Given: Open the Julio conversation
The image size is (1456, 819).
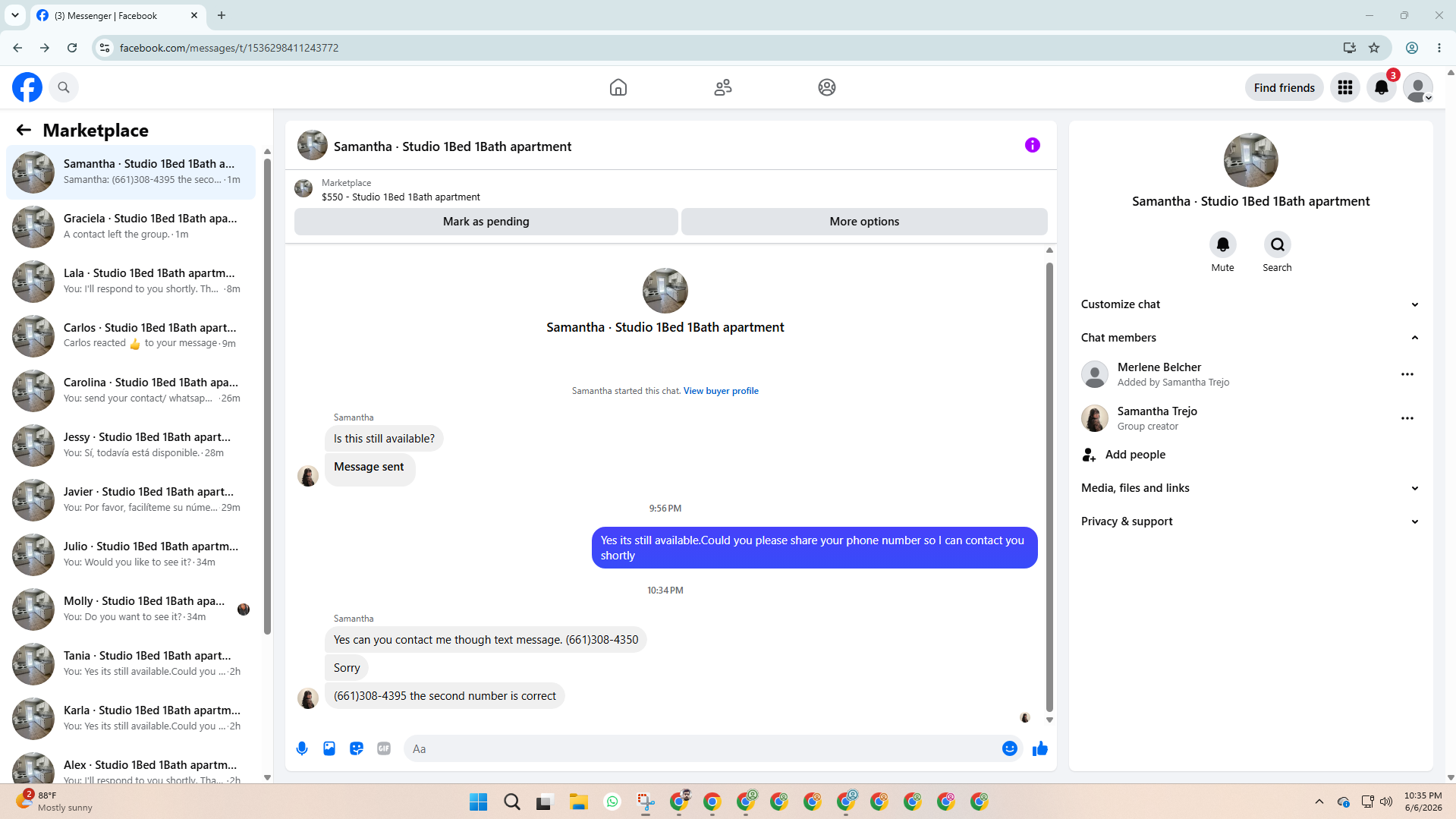Looking at the screenshot, I should click(x=131, y=554).
